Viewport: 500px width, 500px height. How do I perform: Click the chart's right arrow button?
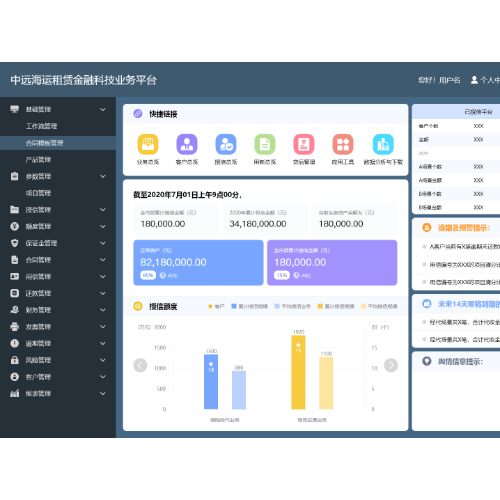pyautogui.click(x=391, y=365)
